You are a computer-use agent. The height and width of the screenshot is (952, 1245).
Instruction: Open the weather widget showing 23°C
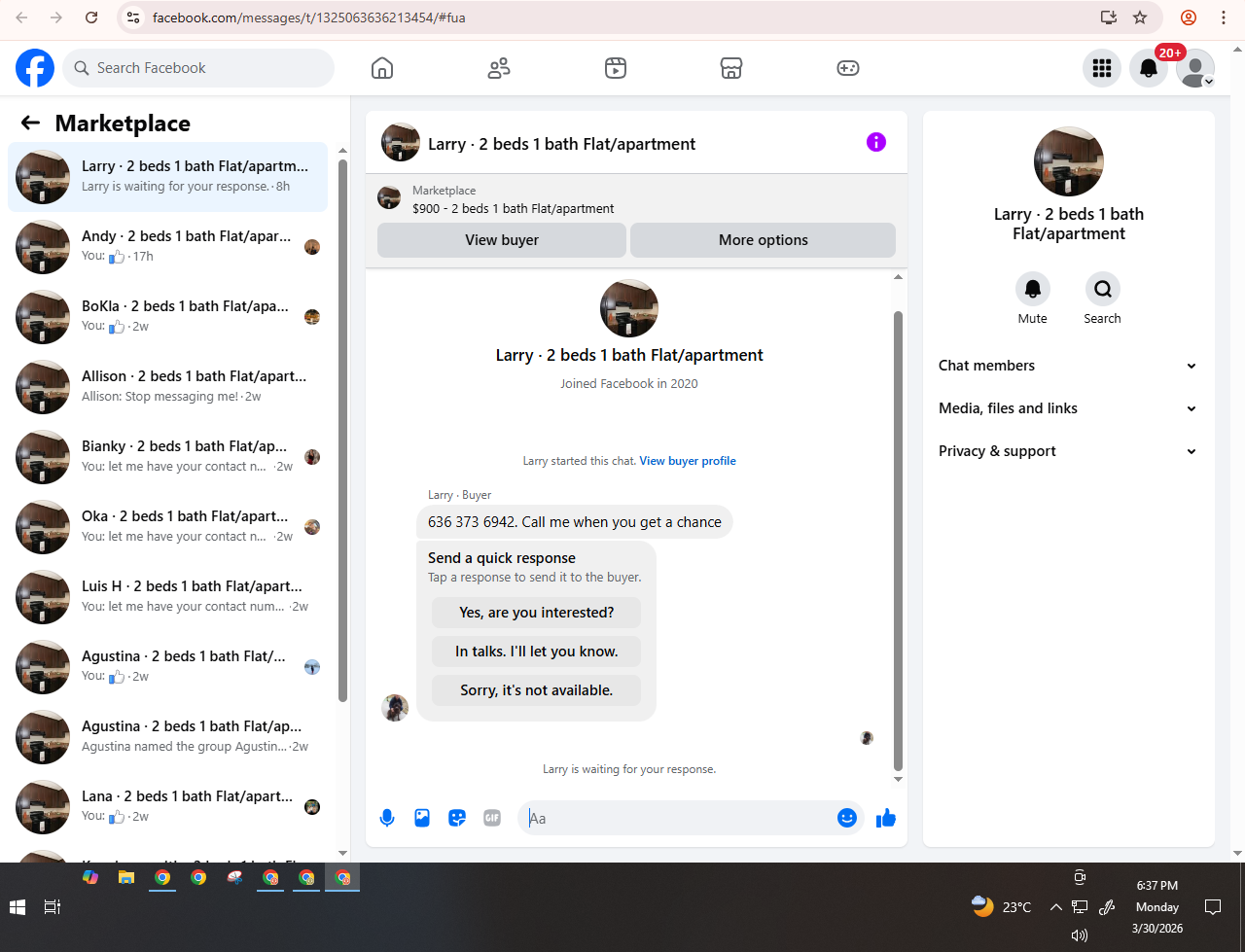tap(1002, 907)
